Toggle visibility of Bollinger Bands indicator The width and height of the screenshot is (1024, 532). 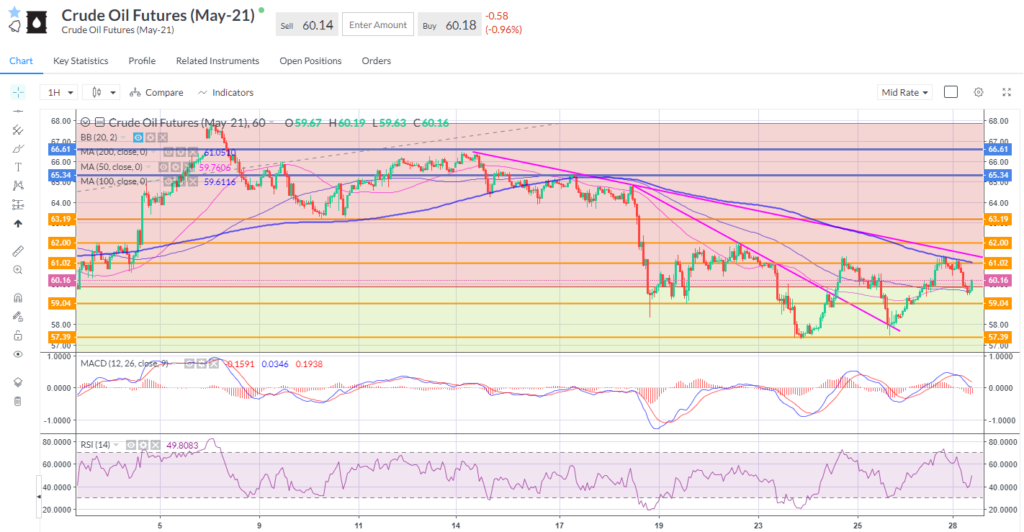point(137,136)
